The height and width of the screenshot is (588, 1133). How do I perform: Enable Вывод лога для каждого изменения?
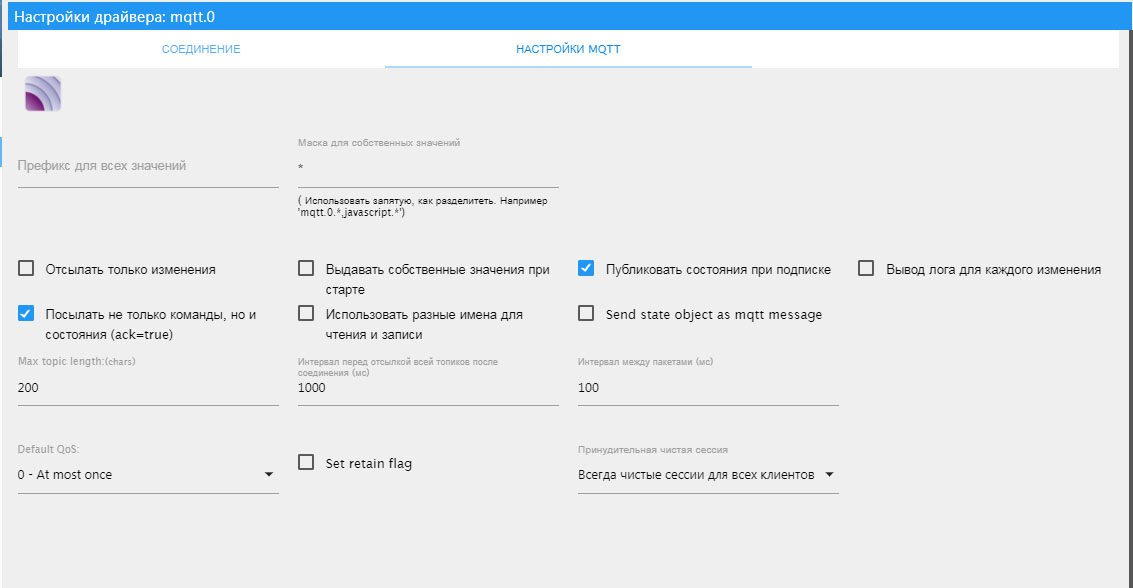tap(867, 269)
